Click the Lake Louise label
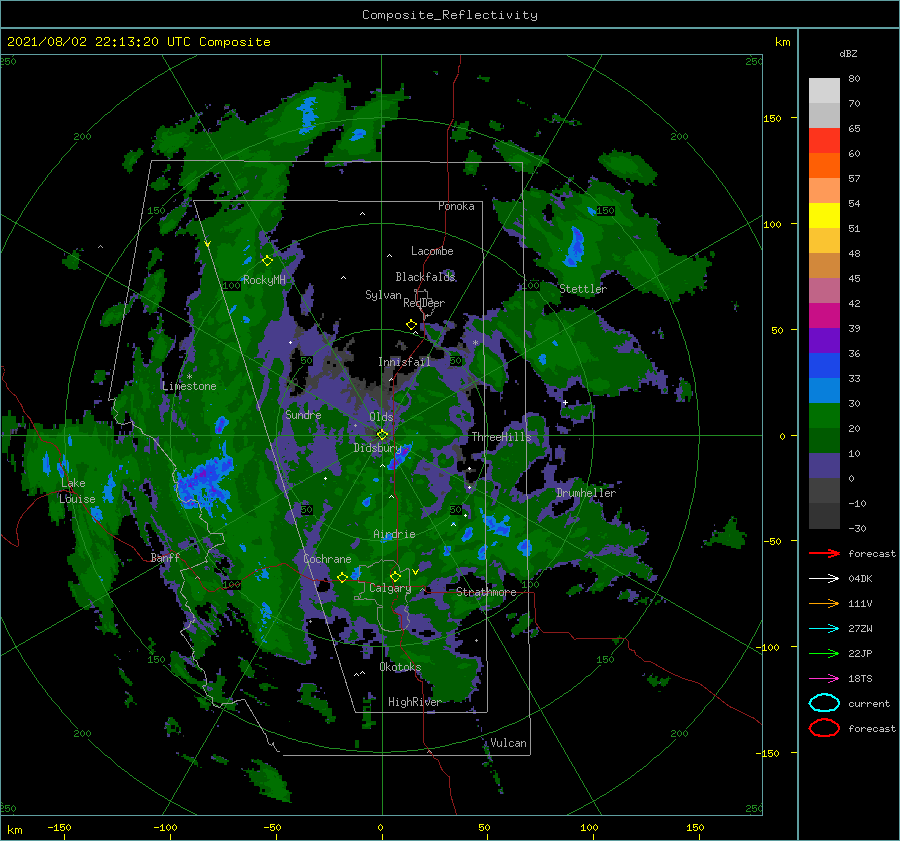 click(x=77, y=491)
